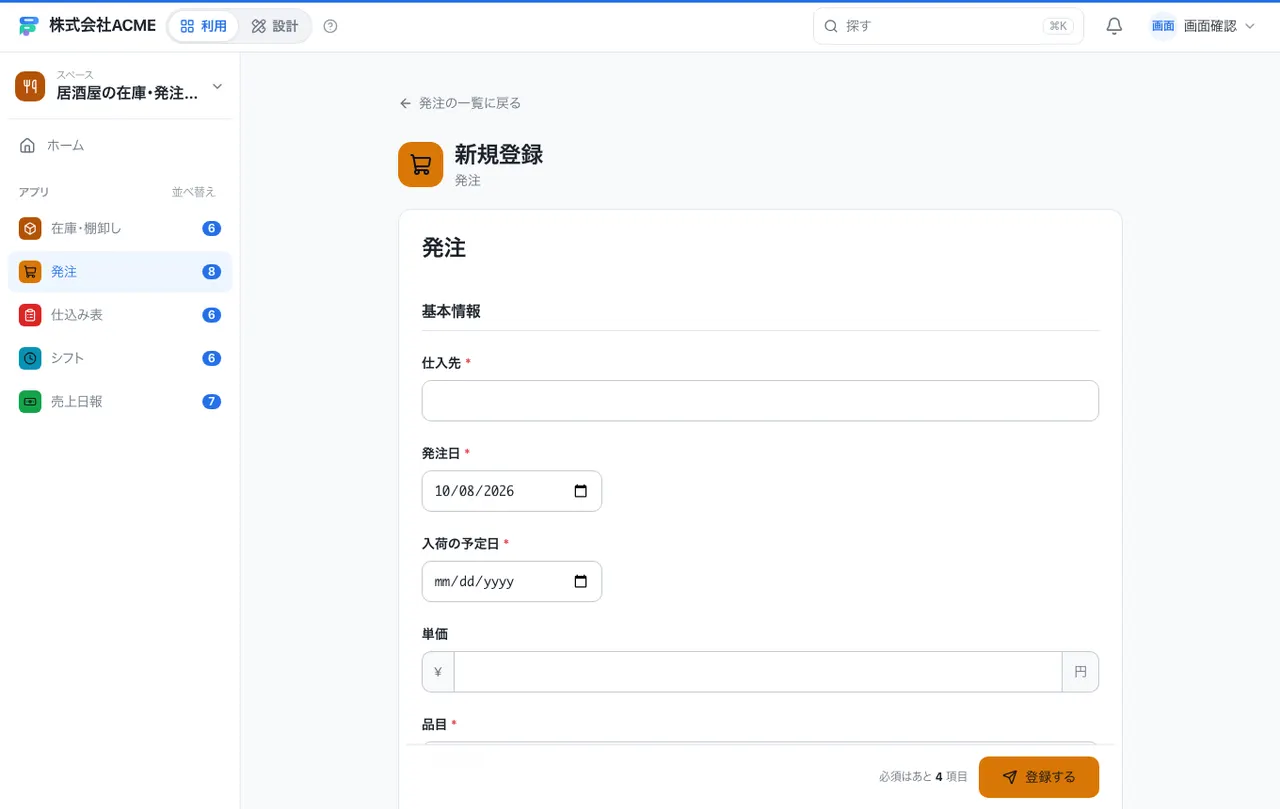Click into the 探す search box

coord(949,26)
